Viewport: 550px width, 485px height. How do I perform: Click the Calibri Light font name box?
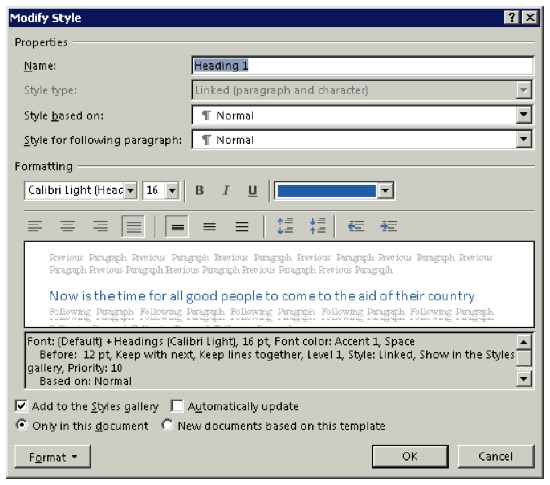coord(75,190)
